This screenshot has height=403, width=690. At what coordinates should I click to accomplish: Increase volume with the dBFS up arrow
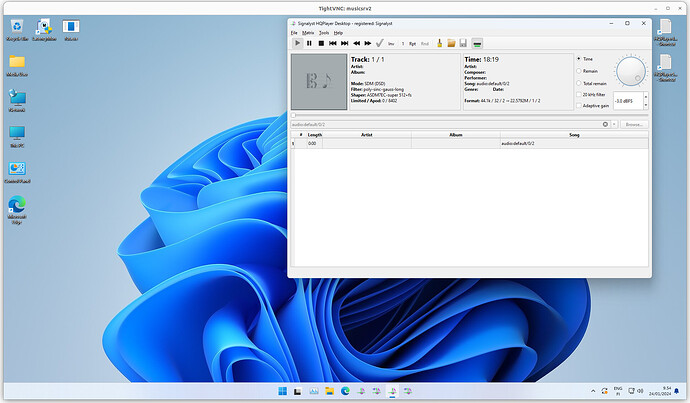coord(646,96)
